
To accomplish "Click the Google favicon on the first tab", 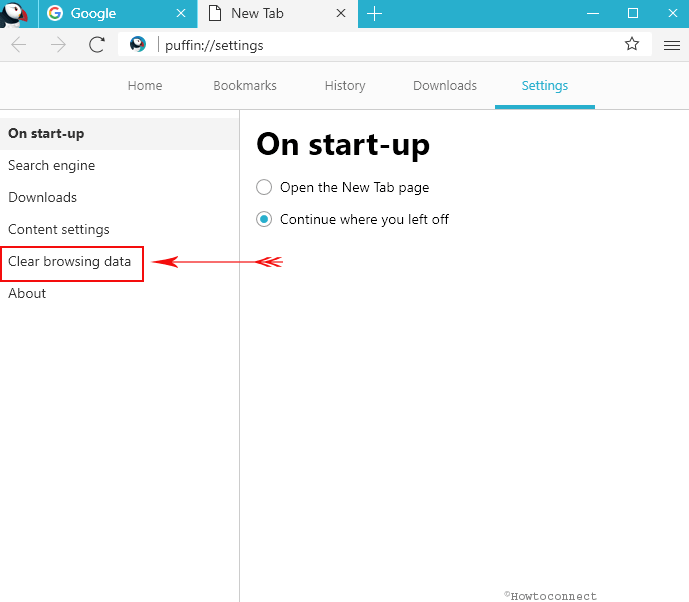I will click(55, 13).
